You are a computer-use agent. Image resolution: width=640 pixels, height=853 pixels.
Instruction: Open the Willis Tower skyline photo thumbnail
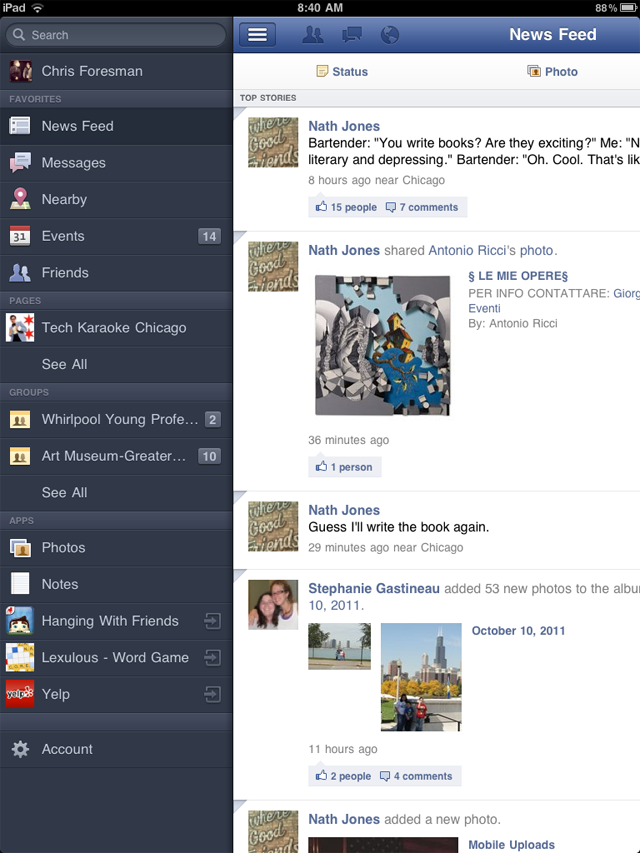[x=421, y=677]
